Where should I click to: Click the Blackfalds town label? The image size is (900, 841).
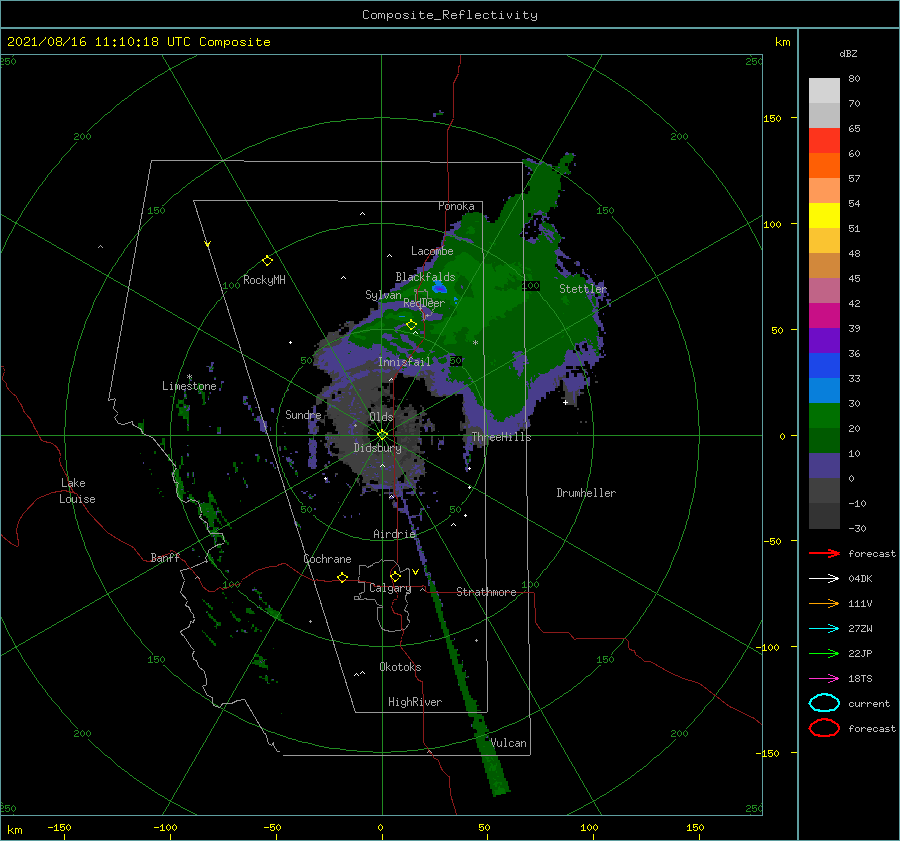coord(425,277)
